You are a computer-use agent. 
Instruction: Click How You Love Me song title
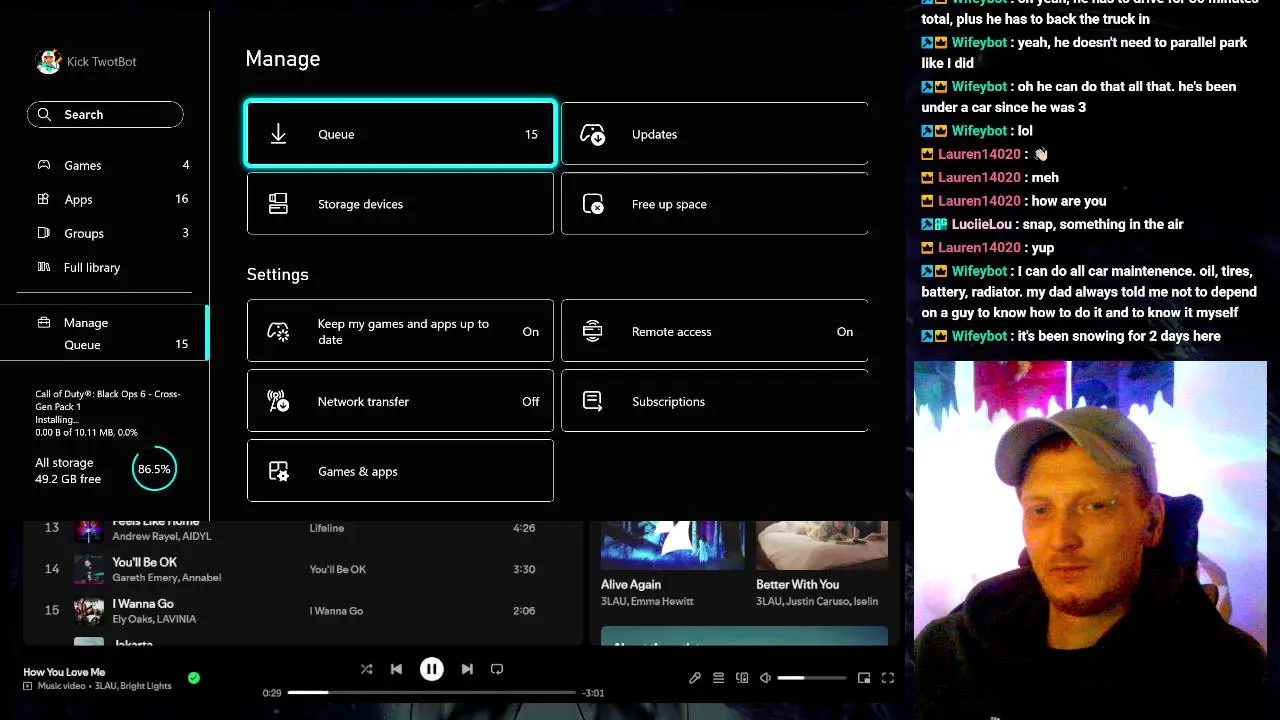(64, 672)
